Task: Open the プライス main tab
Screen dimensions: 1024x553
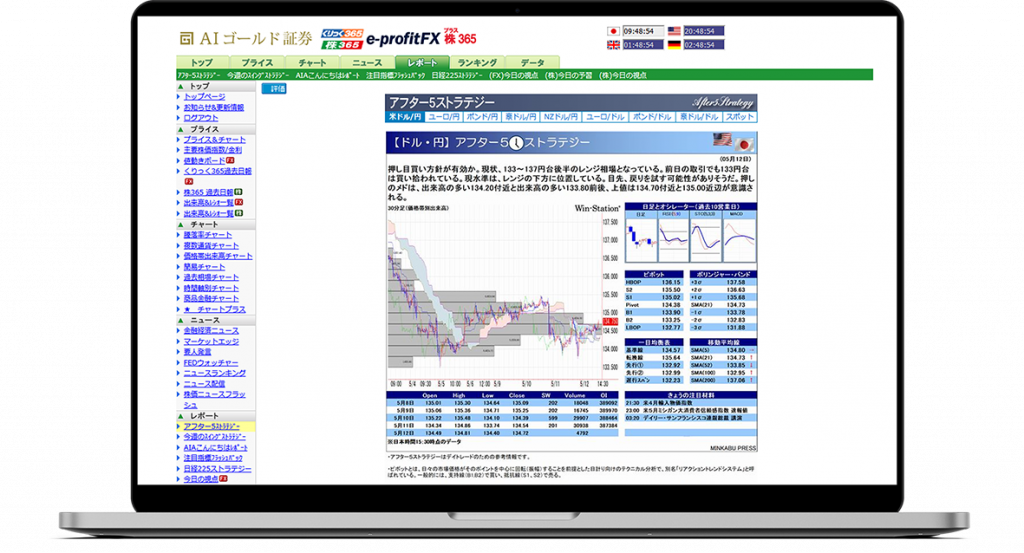Action: (x=257, y=63)
